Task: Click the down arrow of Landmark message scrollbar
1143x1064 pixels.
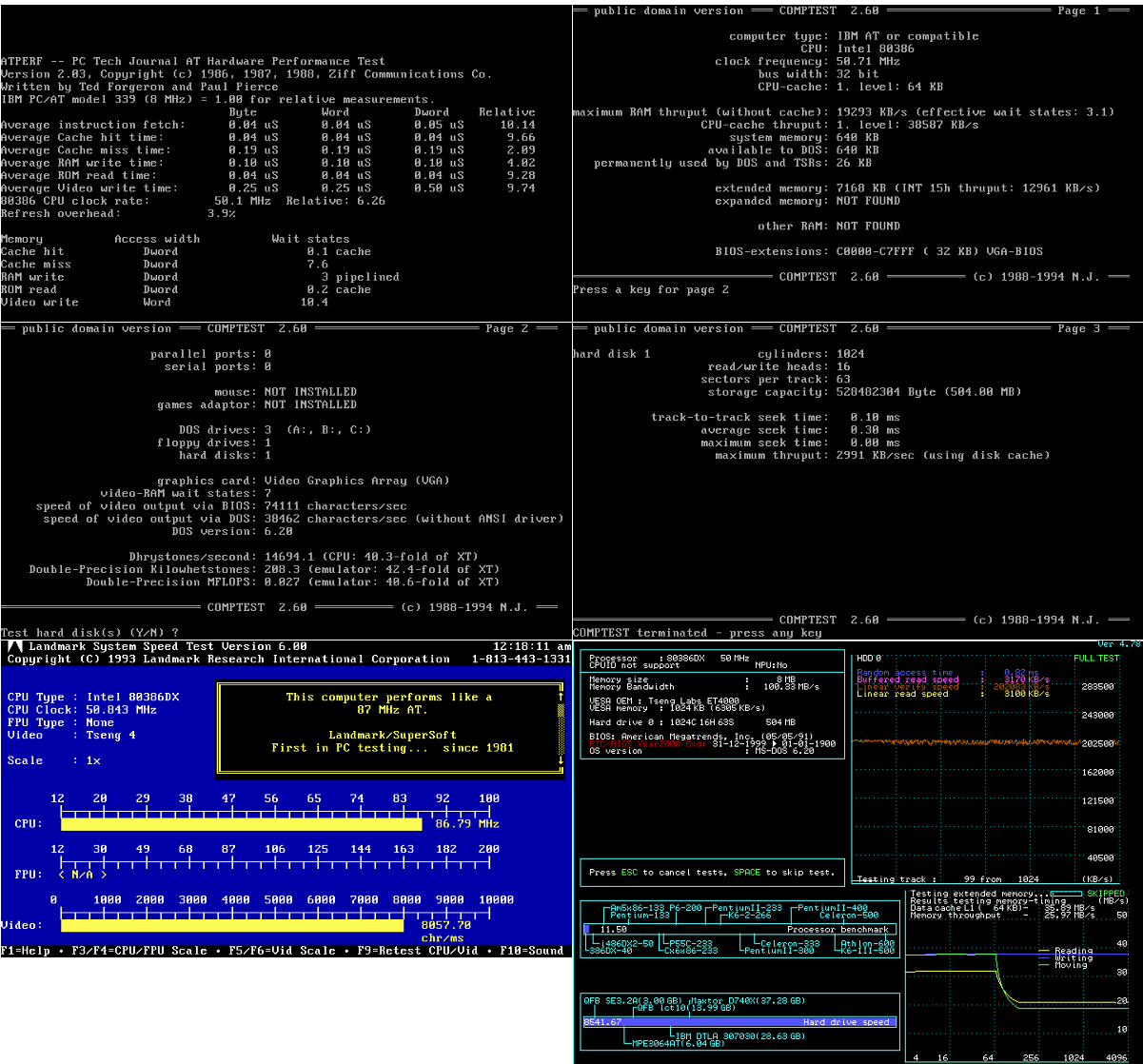Action: [561, 759]
